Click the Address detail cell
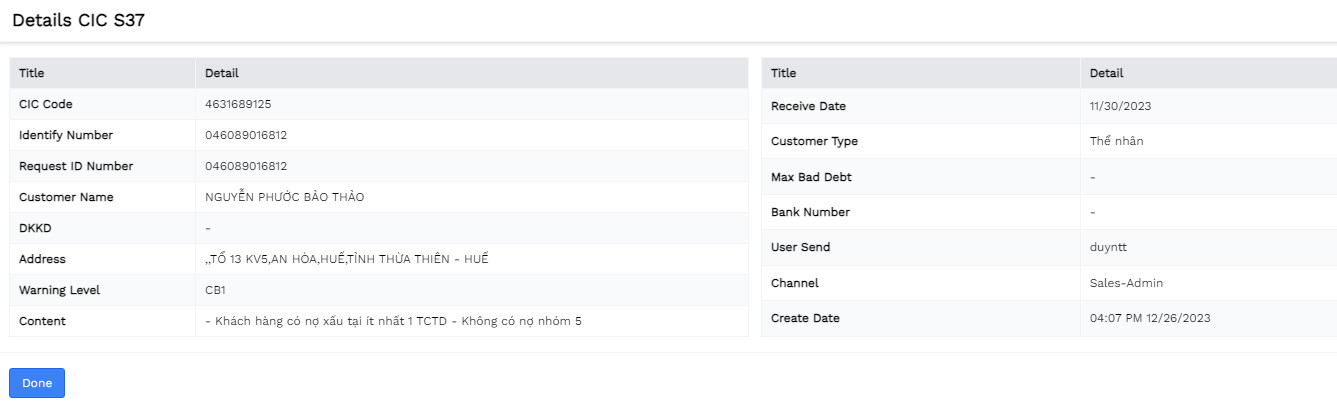The image size is (1337, 411). coord(471,259)
